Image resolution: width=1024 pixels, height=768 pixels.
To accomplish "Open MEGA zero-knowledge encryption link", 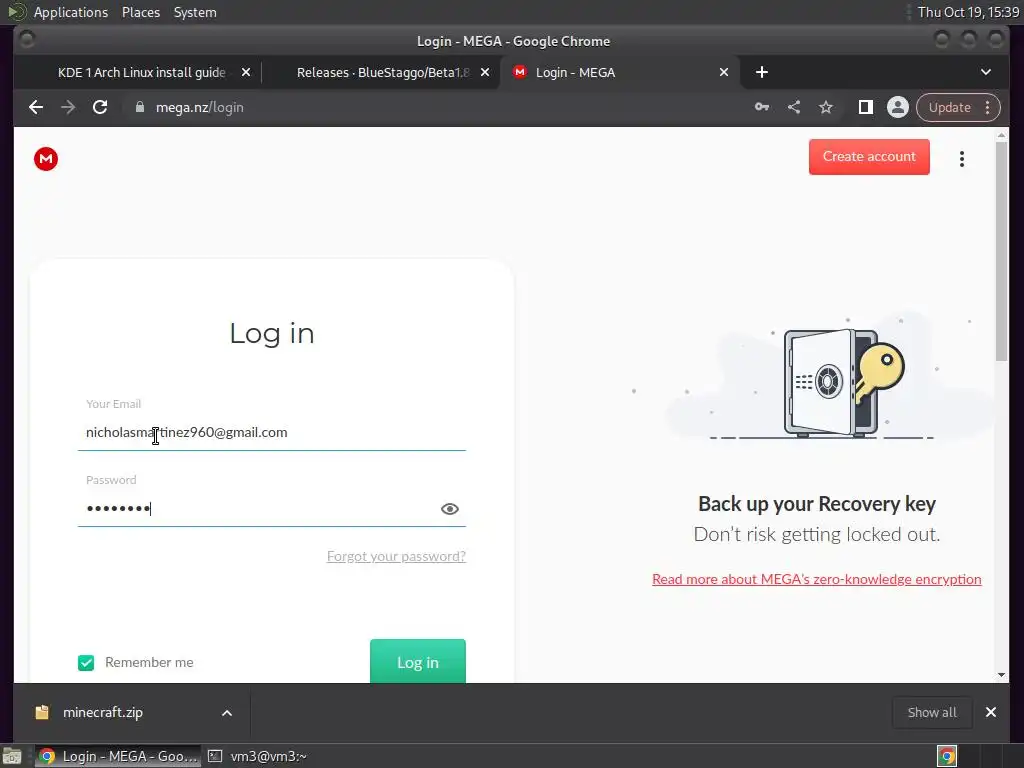I will (x=816, y=579).
